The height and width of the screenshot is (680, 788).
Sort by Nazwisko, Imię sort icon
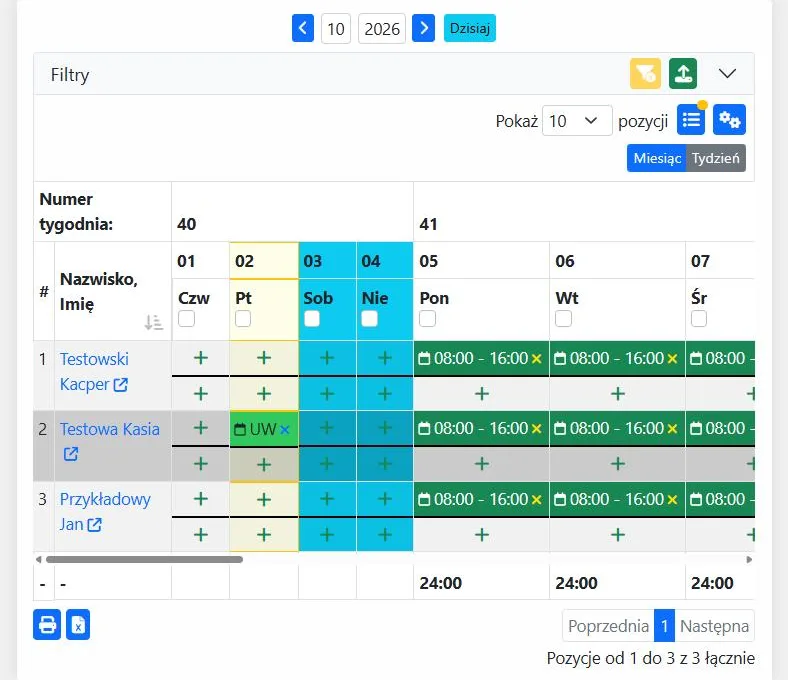coord(154,322)
